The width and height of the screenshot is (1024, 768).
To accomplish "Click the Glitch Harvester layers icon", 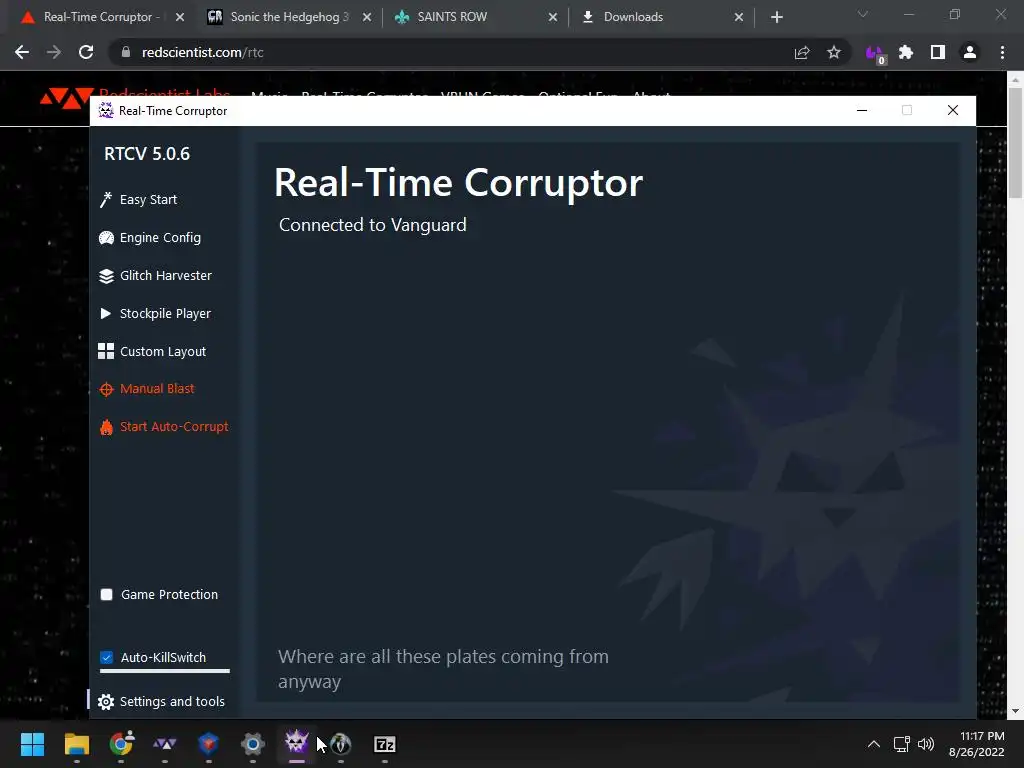I will click(x=106, y=276).
